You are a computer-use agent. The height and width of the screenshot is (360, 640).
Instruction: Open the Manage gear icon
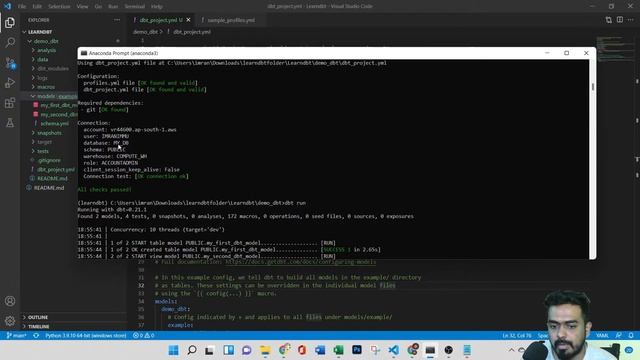[10, 321]
